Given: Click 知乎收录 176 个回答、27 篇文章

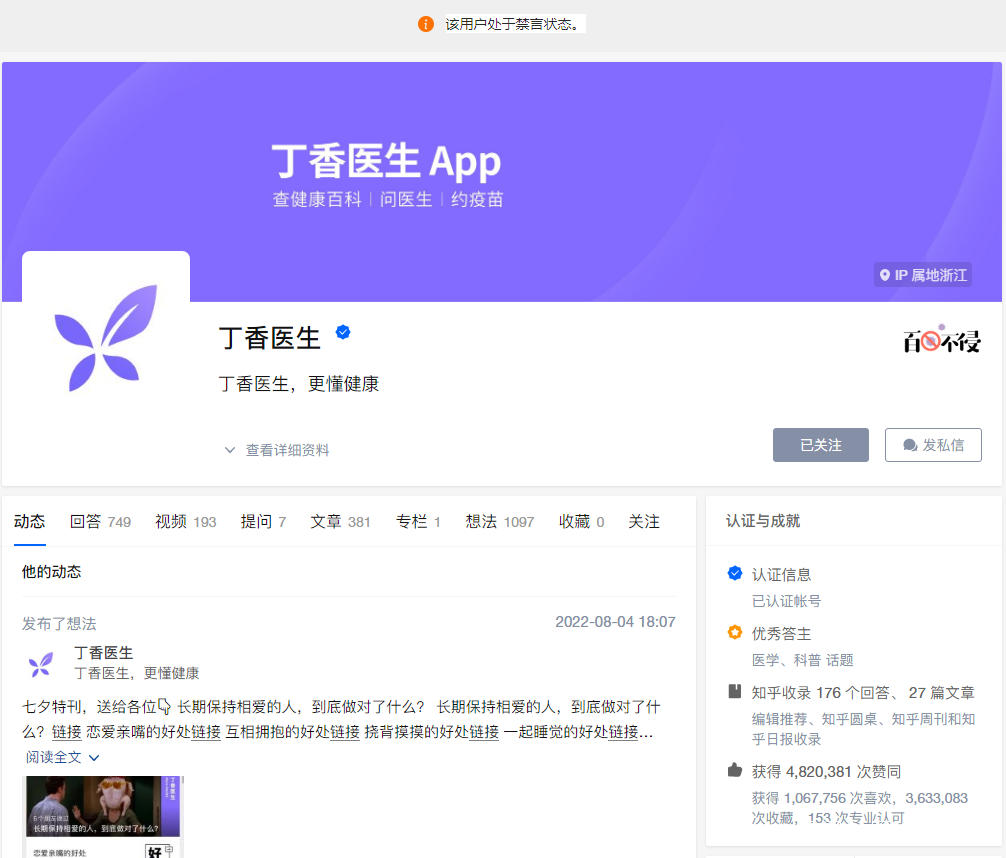Looking at the screenshot, I should click(x=863, y=692).
